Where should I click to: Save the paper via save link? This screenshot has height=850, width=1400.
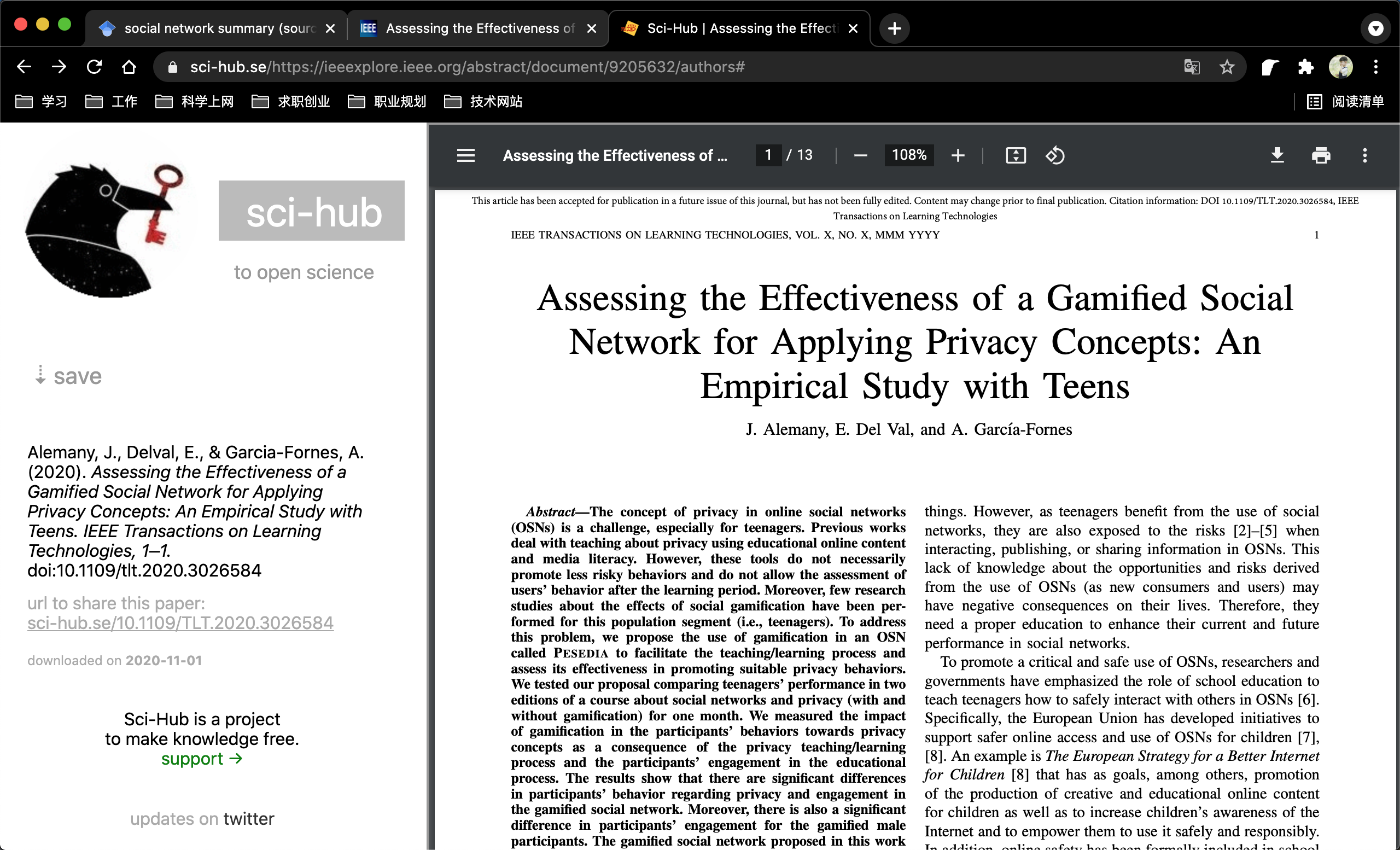68,376
